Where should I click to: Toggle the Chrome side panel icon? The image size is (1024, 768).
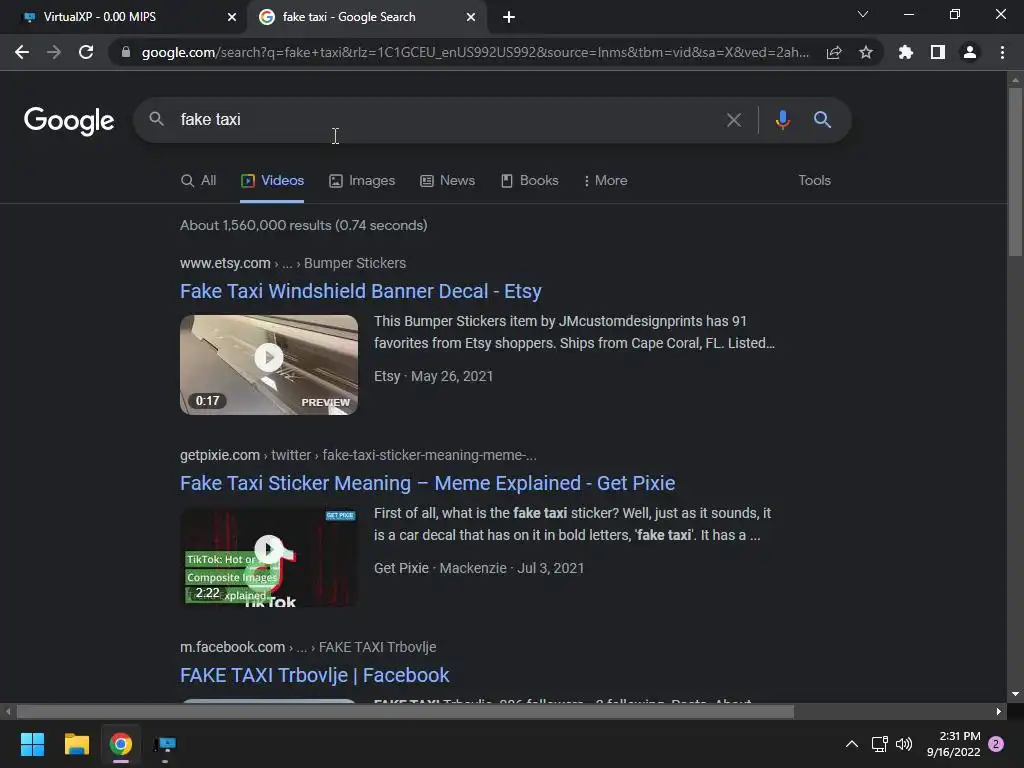point(938,52)
